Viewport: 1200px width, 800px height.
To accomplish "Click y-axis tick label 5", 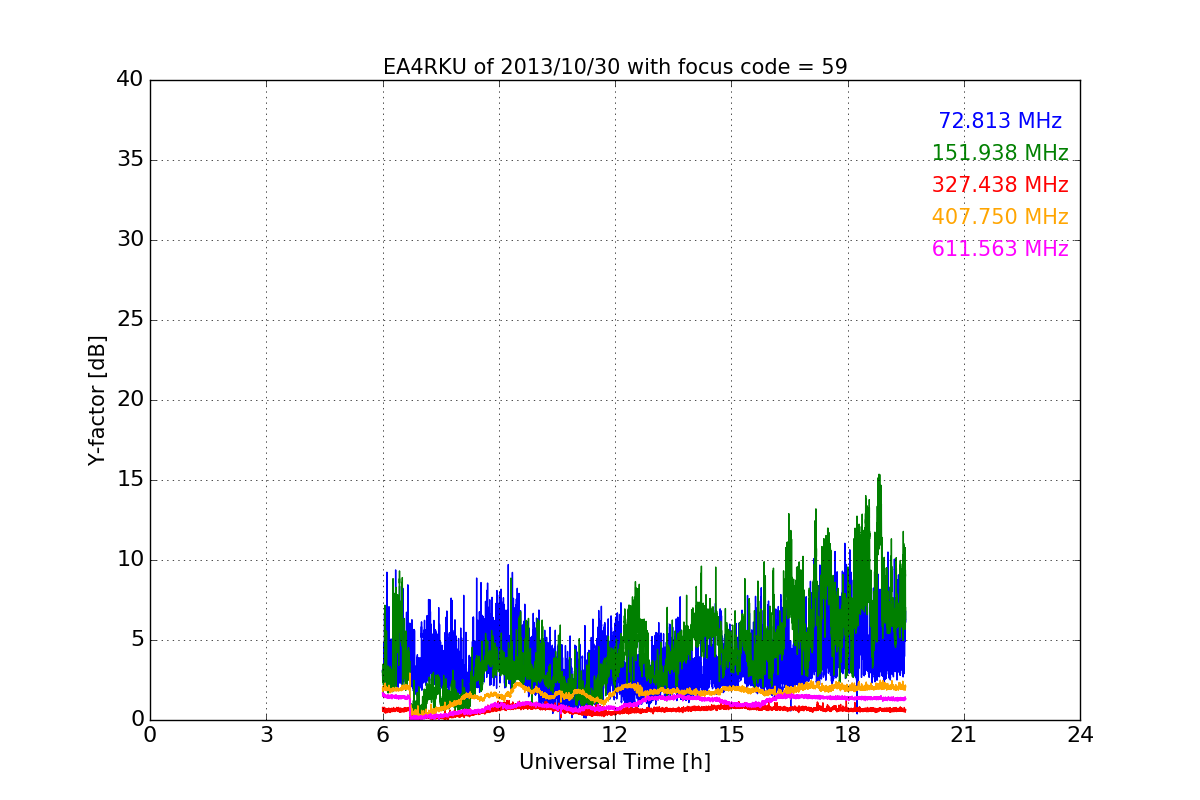I will (137, 640).
